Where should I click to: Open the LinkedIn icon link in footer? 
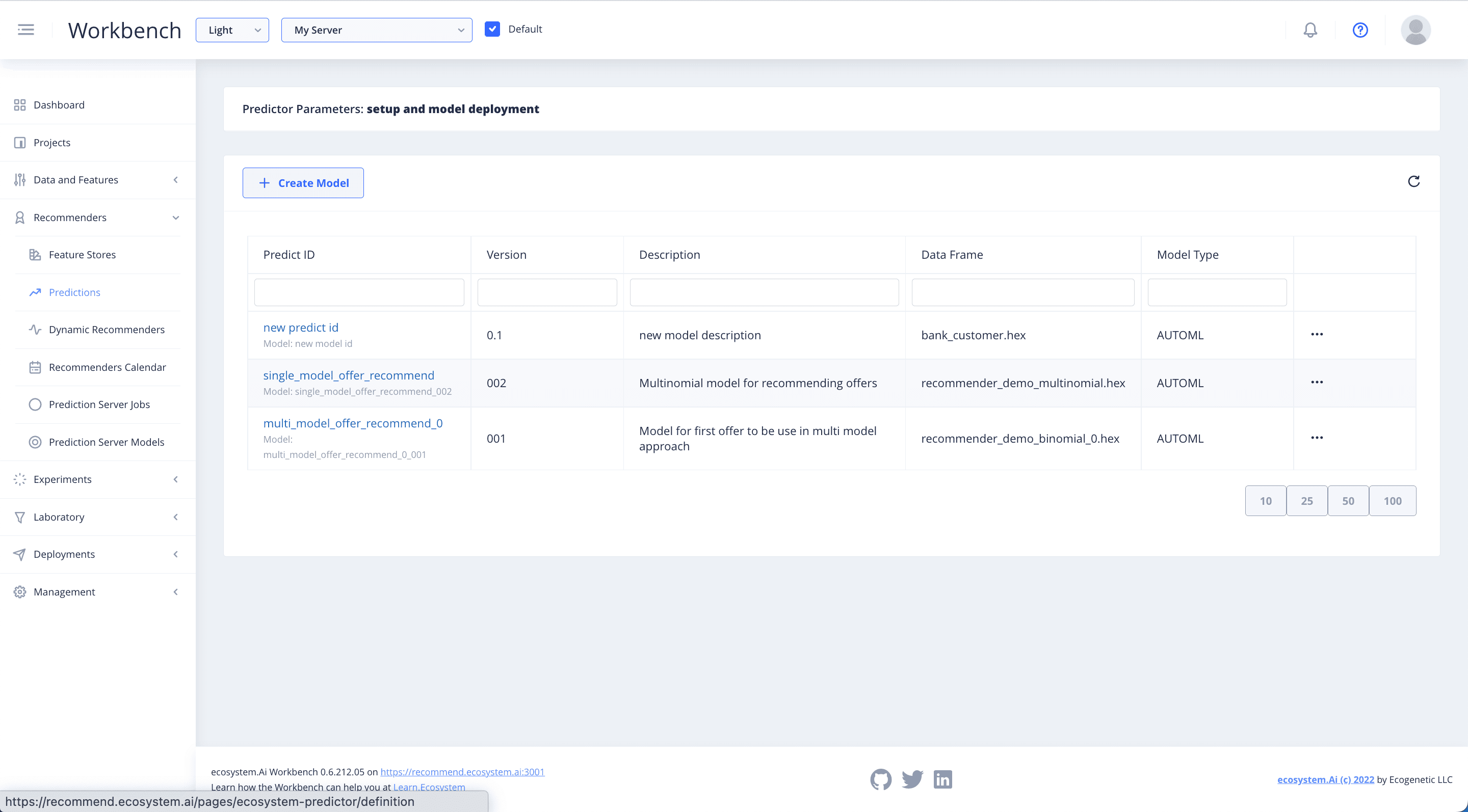pos(942,779)
